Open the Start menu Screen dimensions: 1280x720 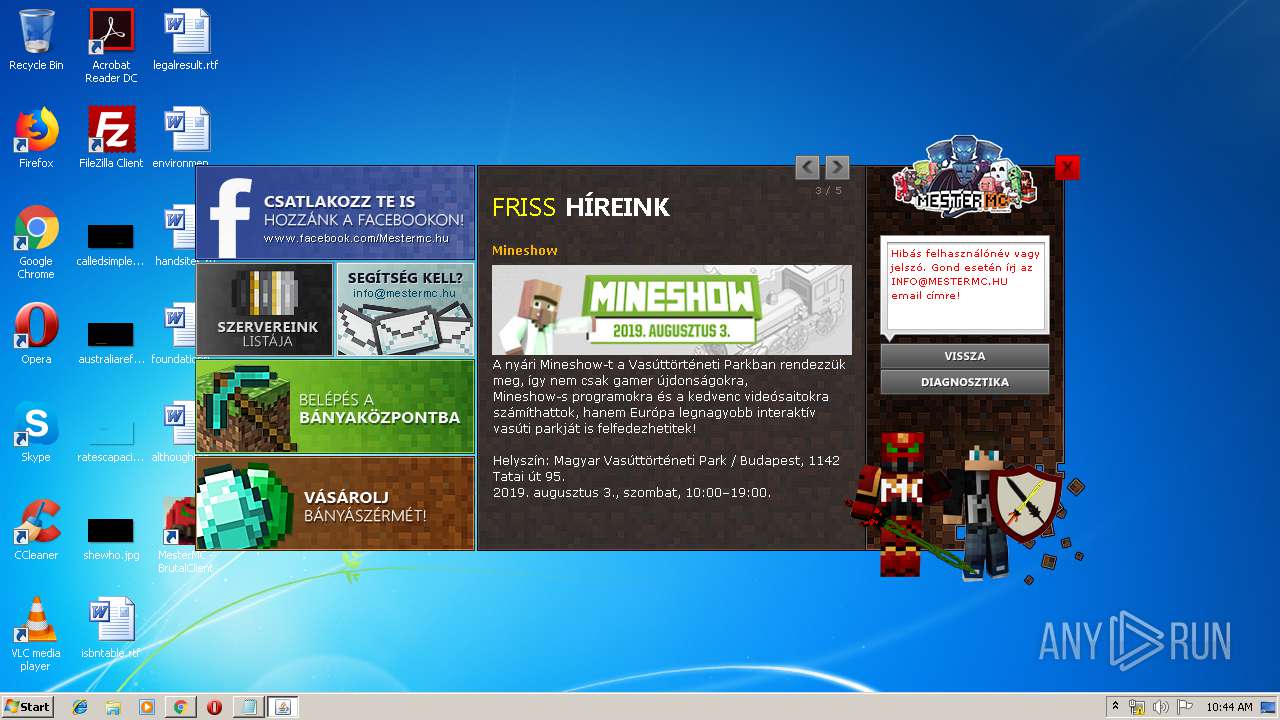pyautogui.click(x=27, y=706)
